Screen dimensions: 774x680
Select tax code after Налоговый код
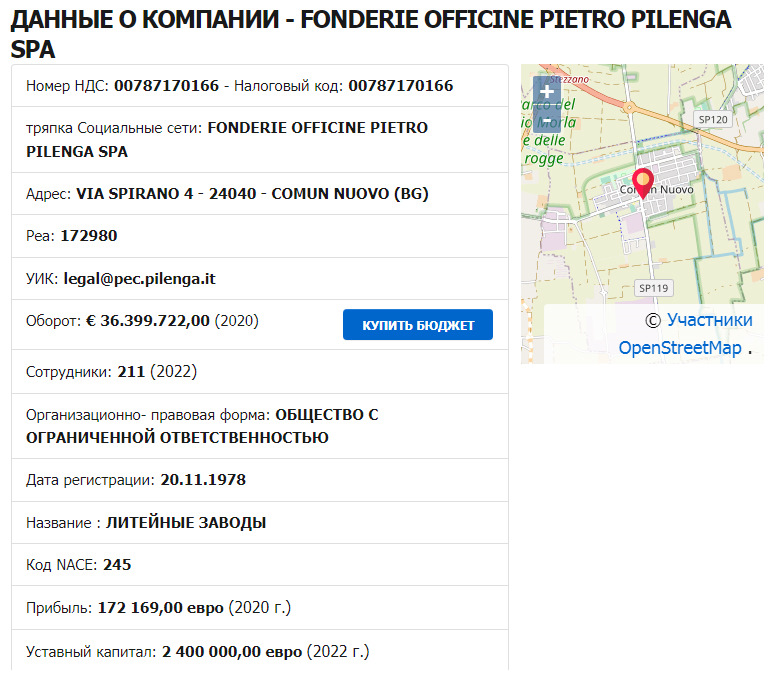401,86
